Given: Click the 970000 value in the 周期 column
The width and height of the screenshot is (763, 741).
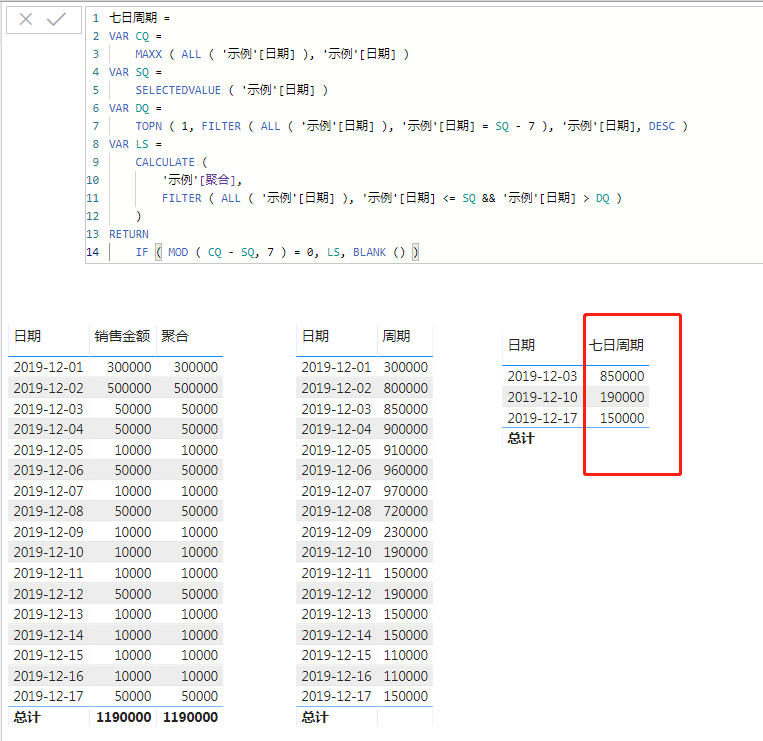Looking at the screenshot, I should pyautogui.click(x=406, y=491).
